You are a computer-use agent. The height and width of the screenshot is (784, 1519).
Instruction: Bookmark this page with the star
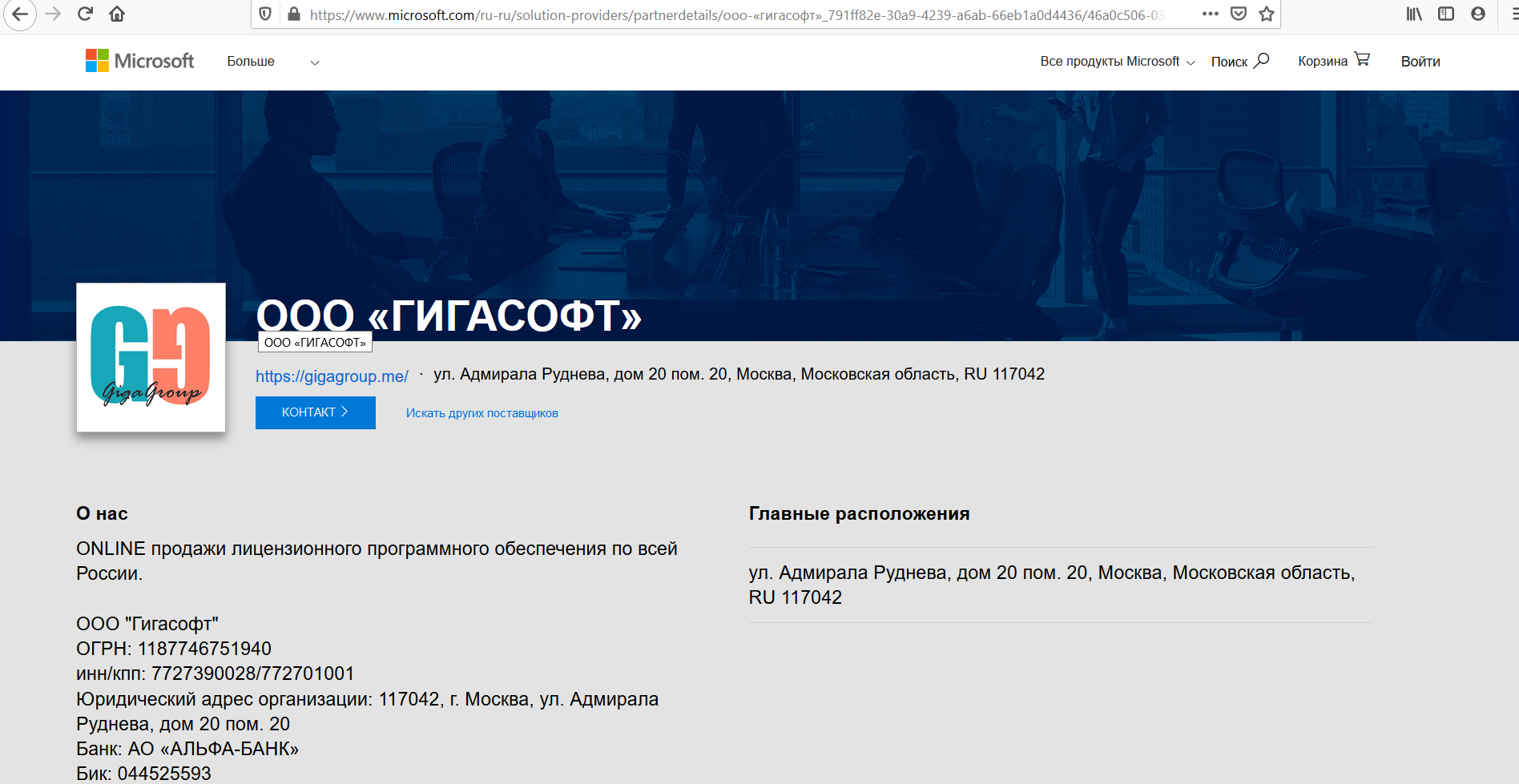tap(1267, 14)
